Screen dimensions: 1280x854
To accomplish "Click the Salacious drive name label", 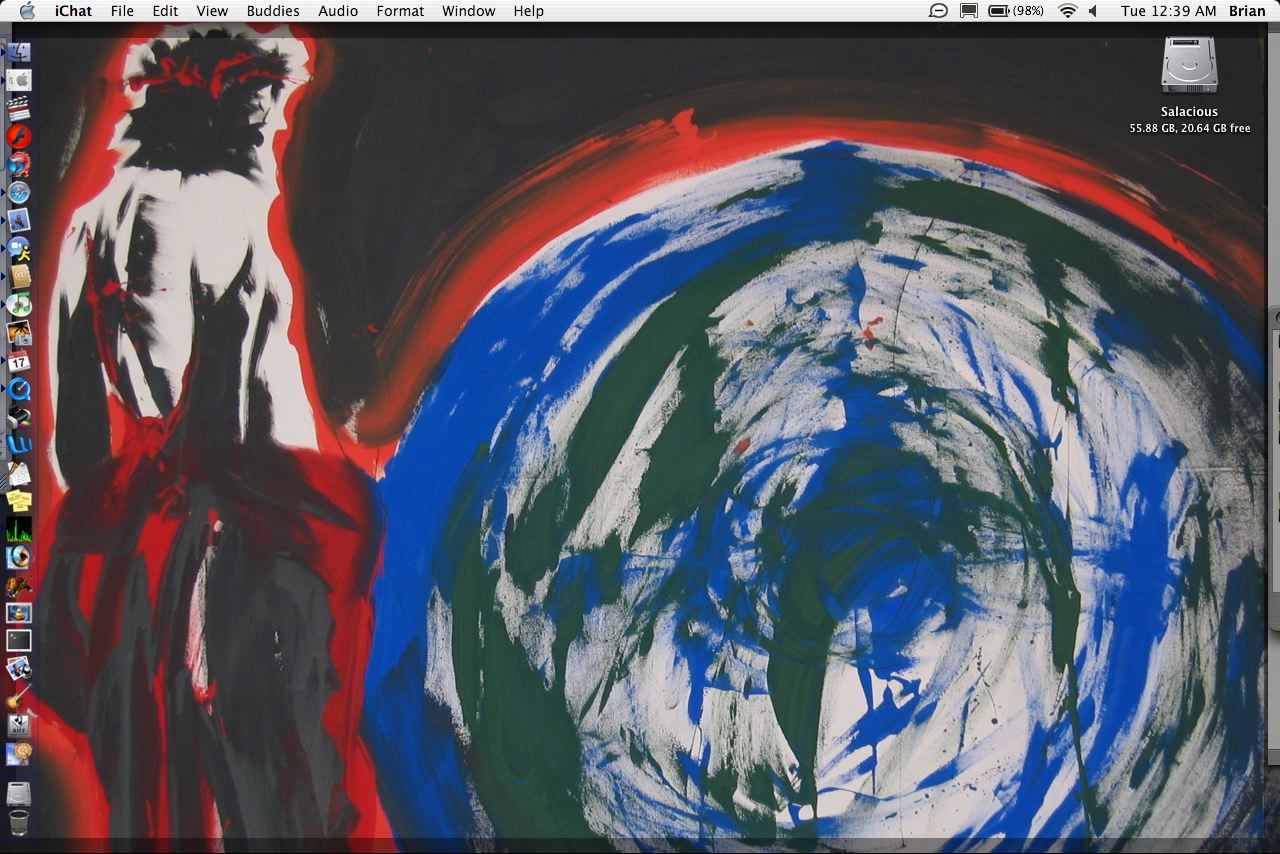I will coord(1189,112).
